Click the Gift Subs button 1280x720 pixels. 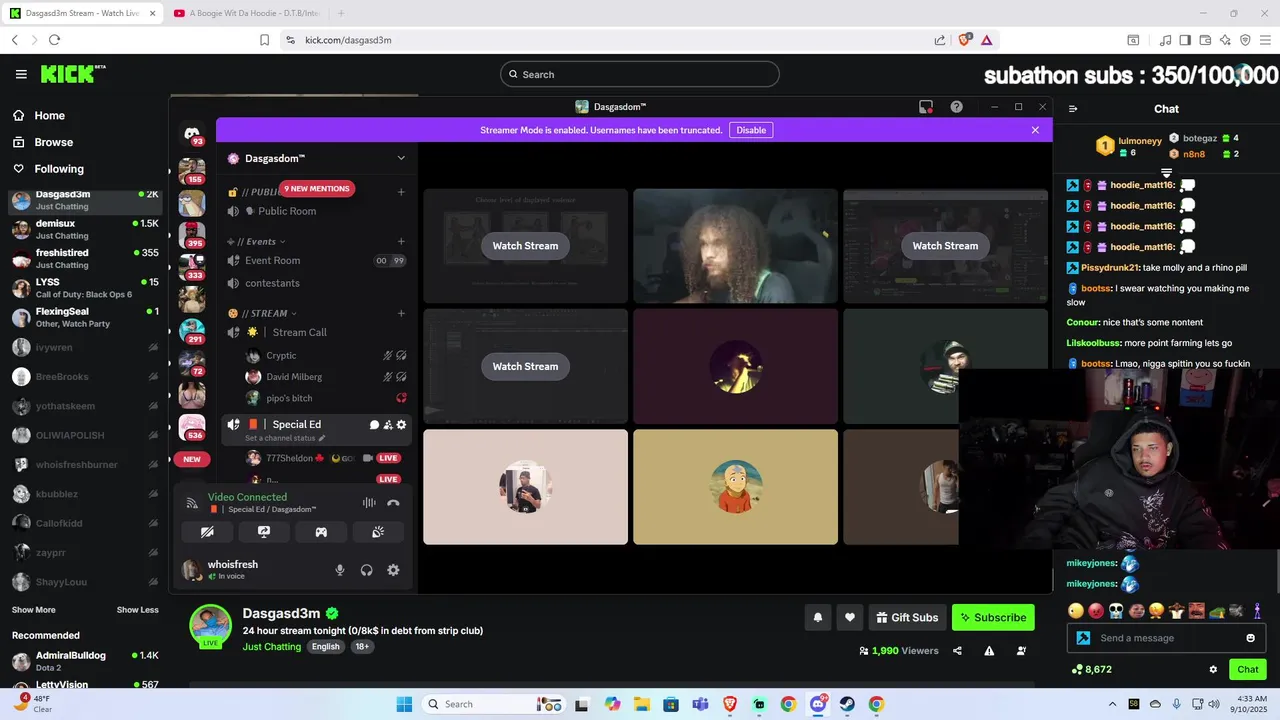[907, 617]
